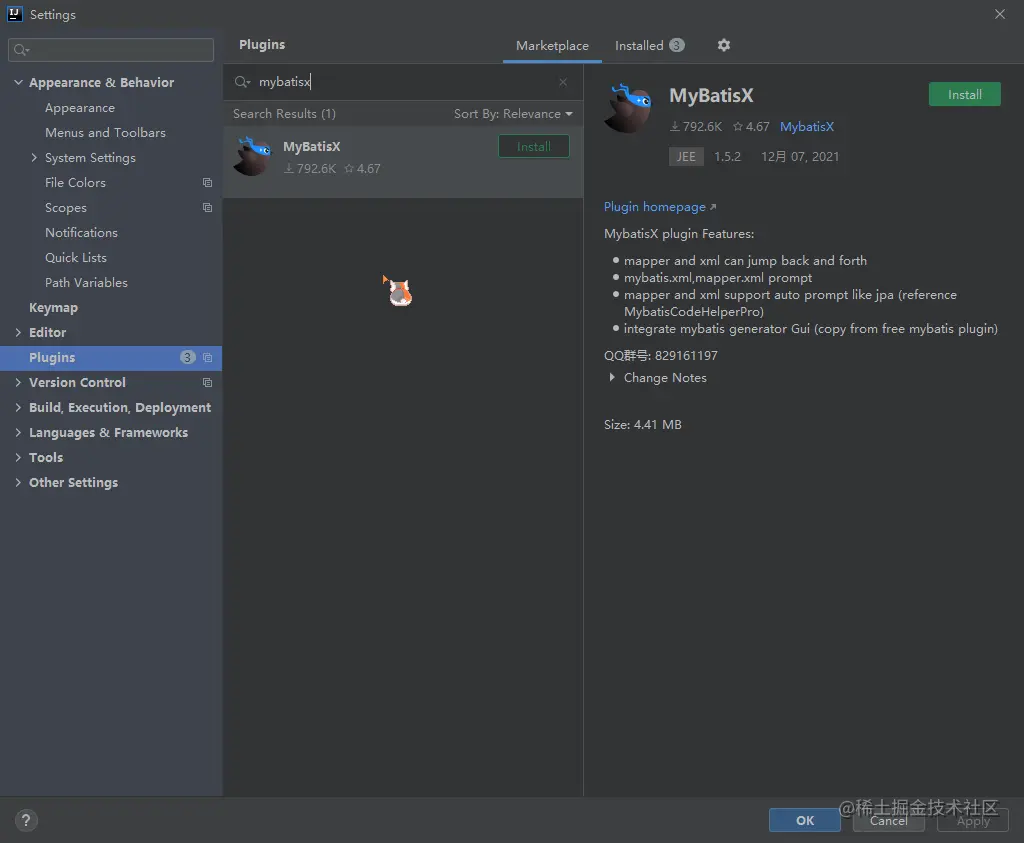Switch to the Installed tab
Screen dimensions: 1024x843
click(x=649, y=46)
